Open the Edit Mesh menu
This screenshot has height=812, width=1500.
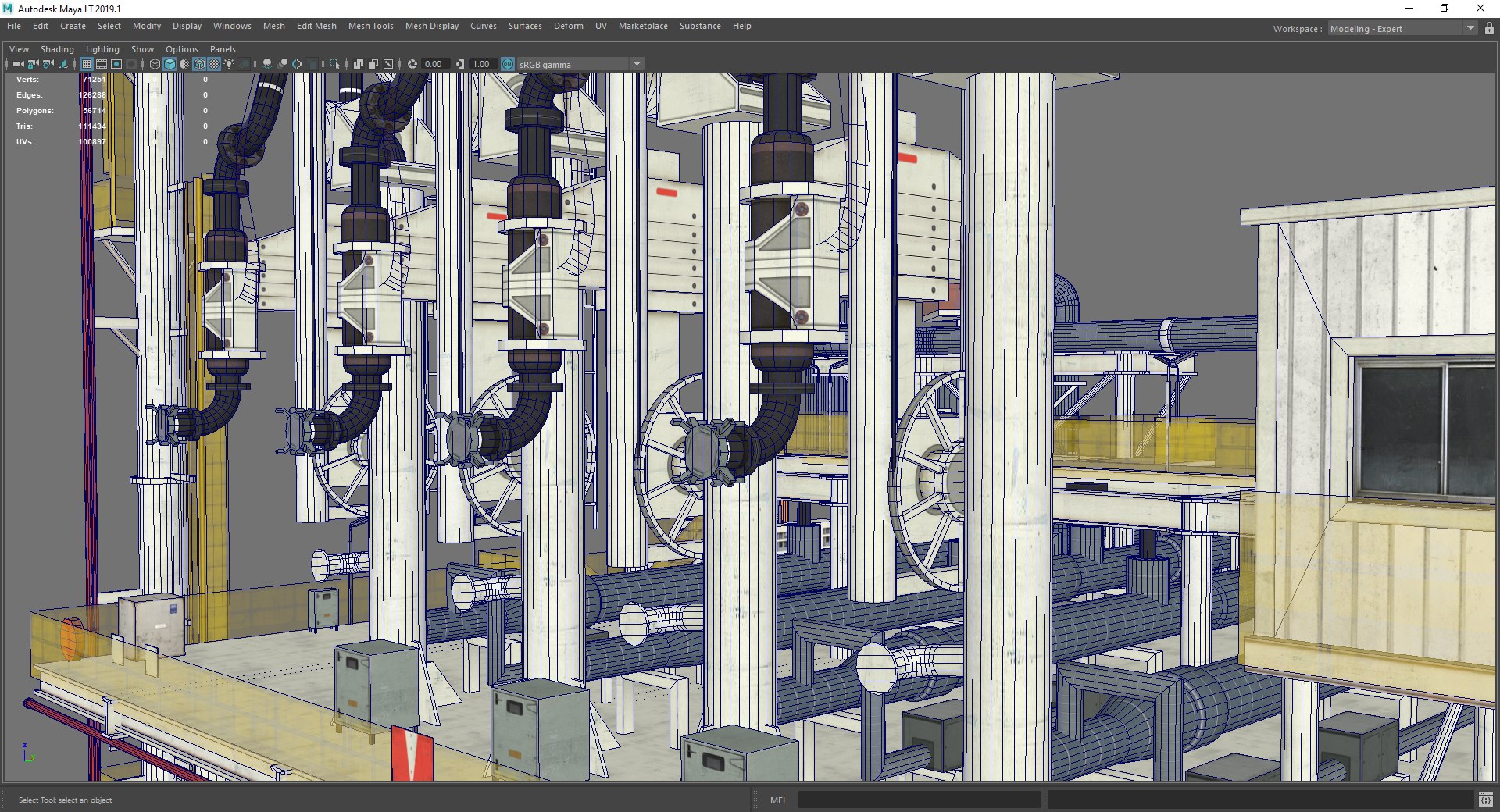click(x=316, y=26)
